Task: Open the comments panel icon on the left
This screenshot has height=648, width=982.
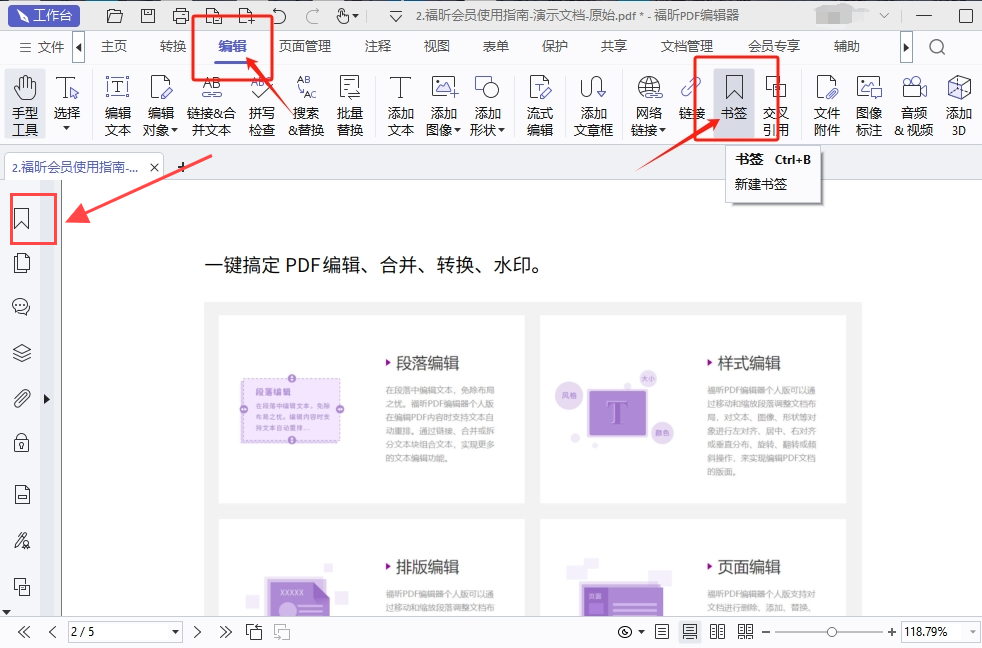Action: 22,306
